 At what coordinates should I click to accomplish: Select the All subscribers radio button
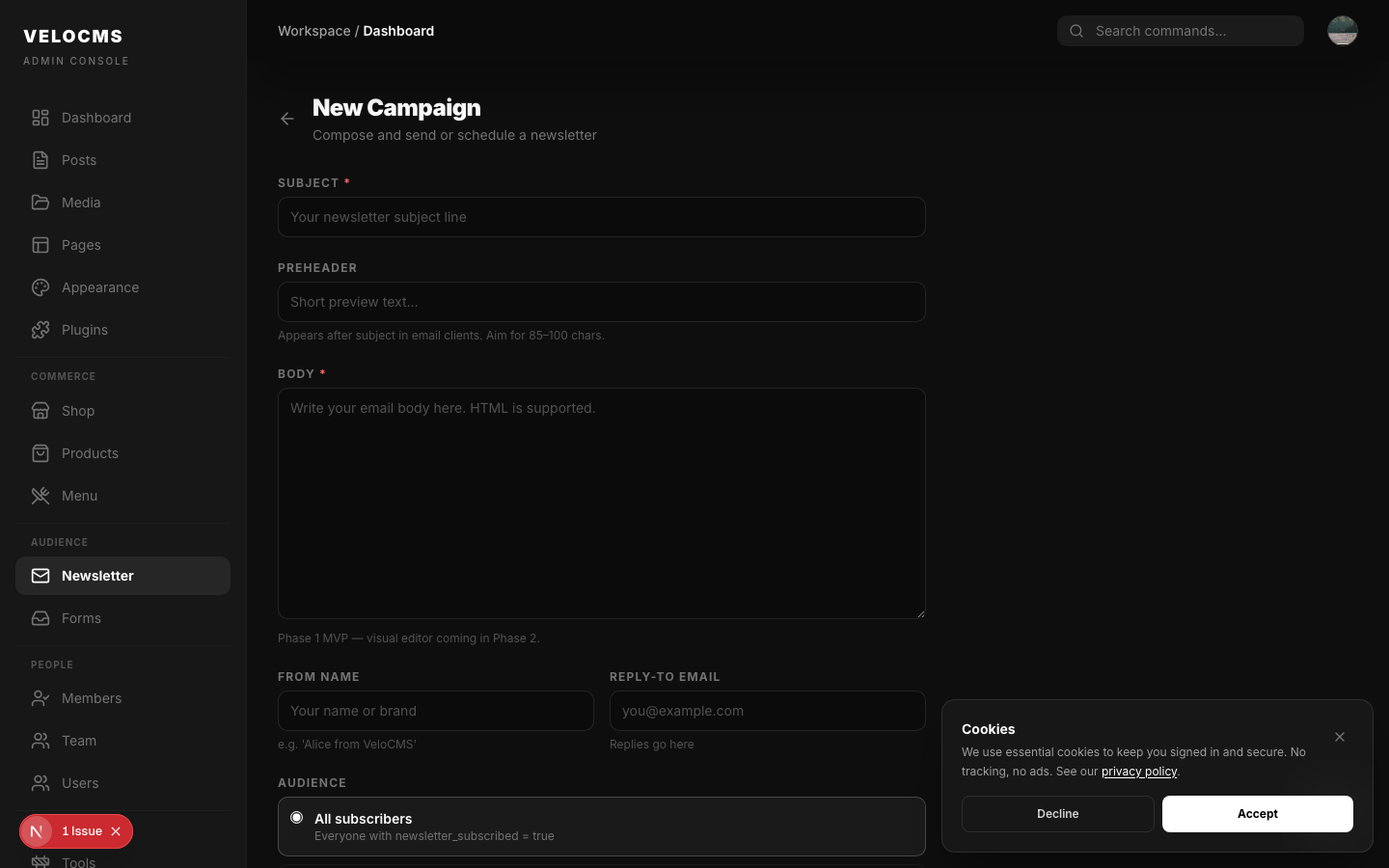click(296, 817)
